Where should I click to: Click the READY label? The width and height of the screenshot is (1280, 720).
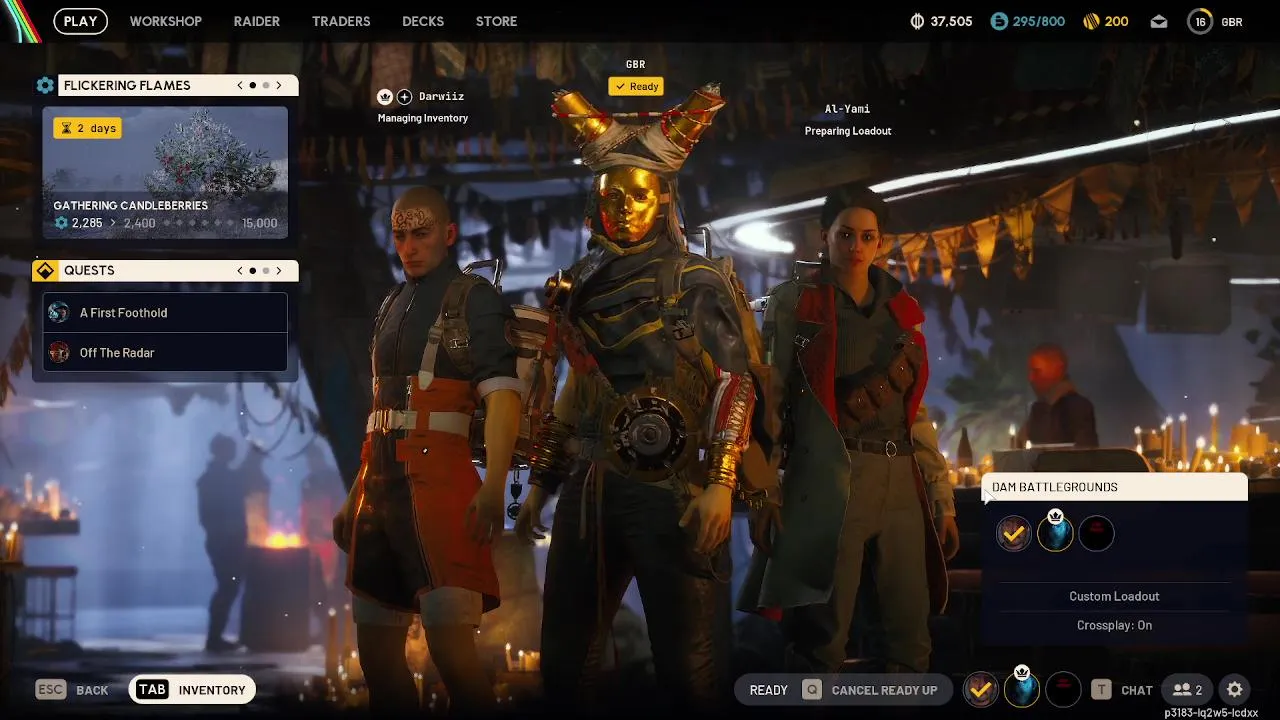(769, 690)
